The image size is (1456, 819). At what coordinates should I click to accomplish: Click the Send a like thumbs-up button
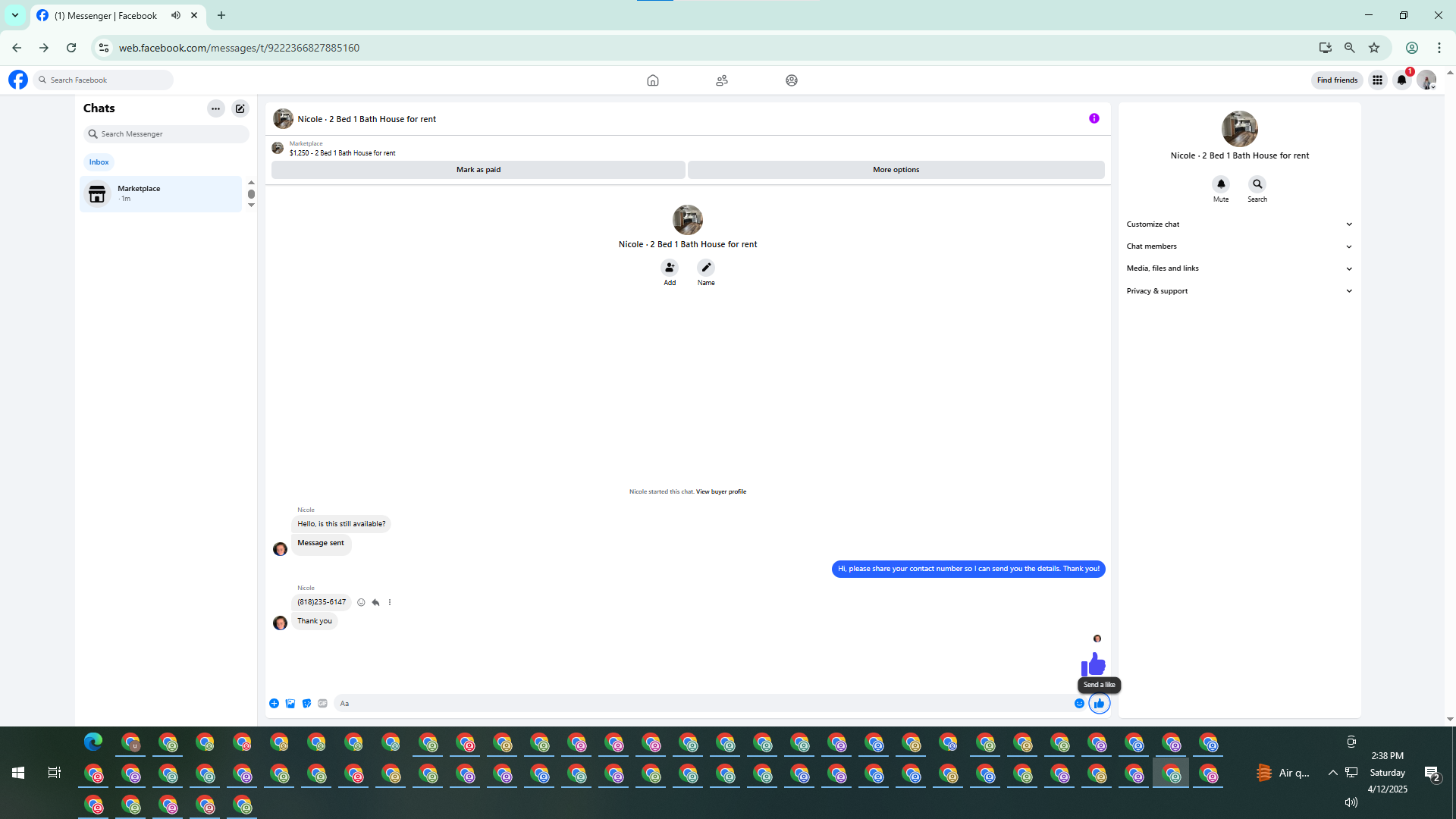click(x=1099, y=704)
